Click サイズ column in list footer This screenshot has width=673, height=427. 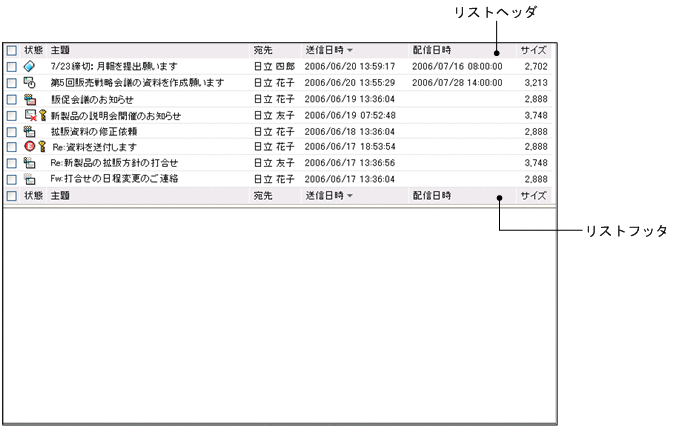point(534,196)
